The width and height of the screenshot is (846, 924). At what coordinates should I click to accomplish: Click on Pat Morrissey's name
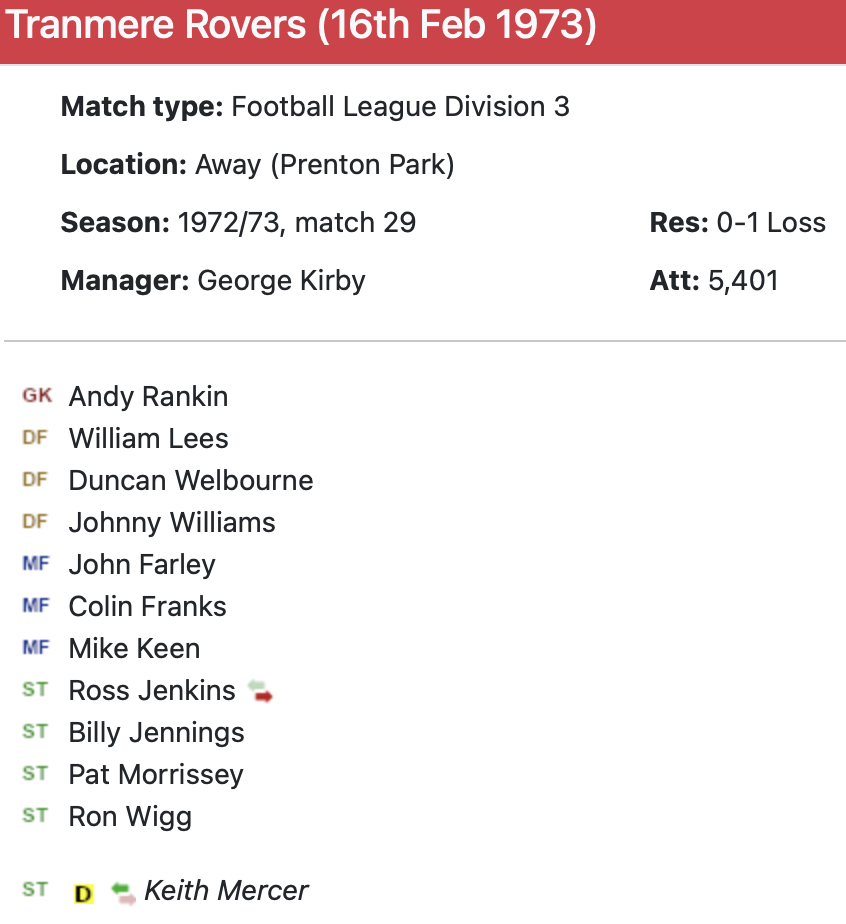click(x=156, y=775)
